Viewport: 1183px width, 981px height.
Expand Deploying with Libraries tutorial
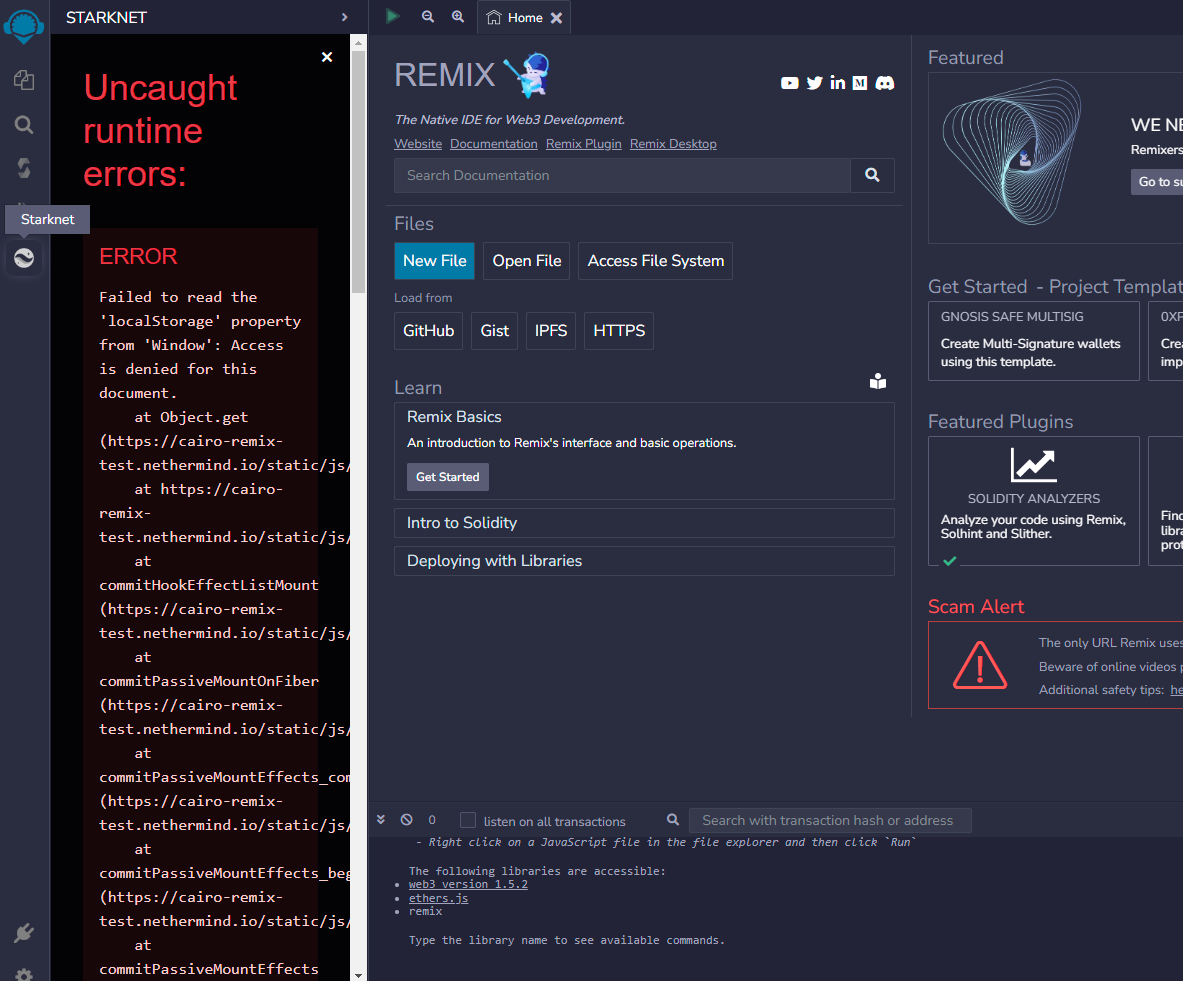644,561
